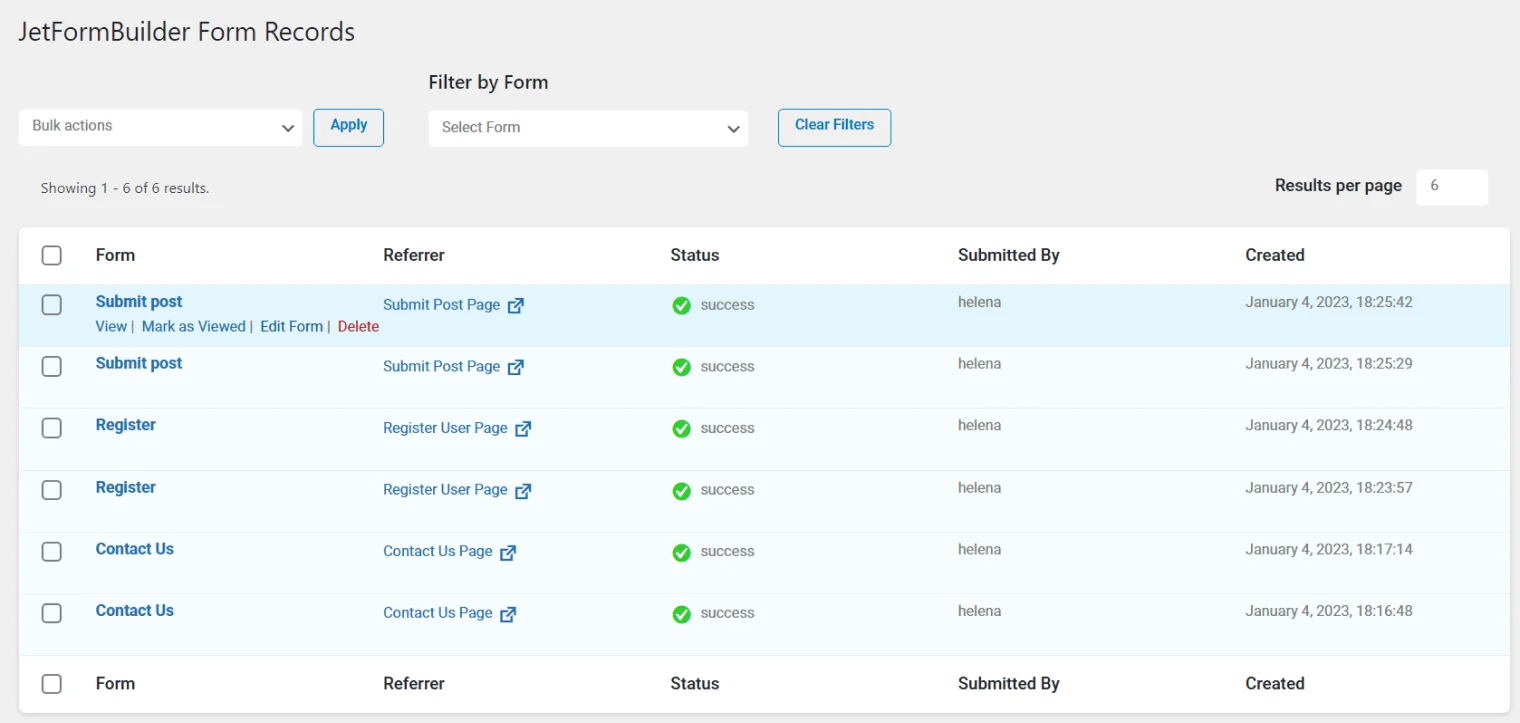
Task: Click external link icon beside first Submit Post Page
Action: coord(516,306)
